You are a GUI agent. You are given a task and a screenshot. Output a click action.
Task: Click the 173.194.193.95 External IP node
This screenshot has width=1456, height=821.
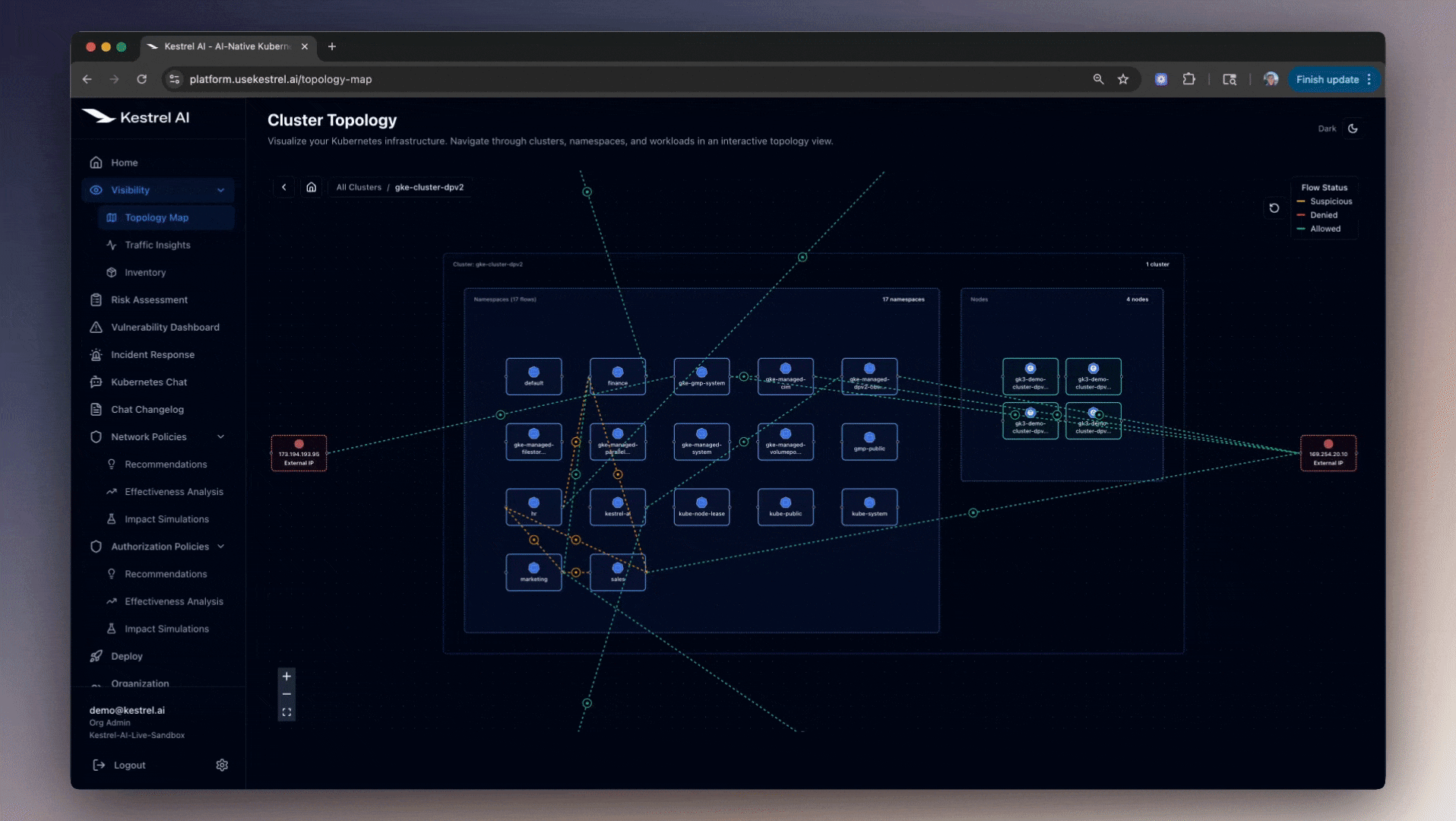click(299, 453)
